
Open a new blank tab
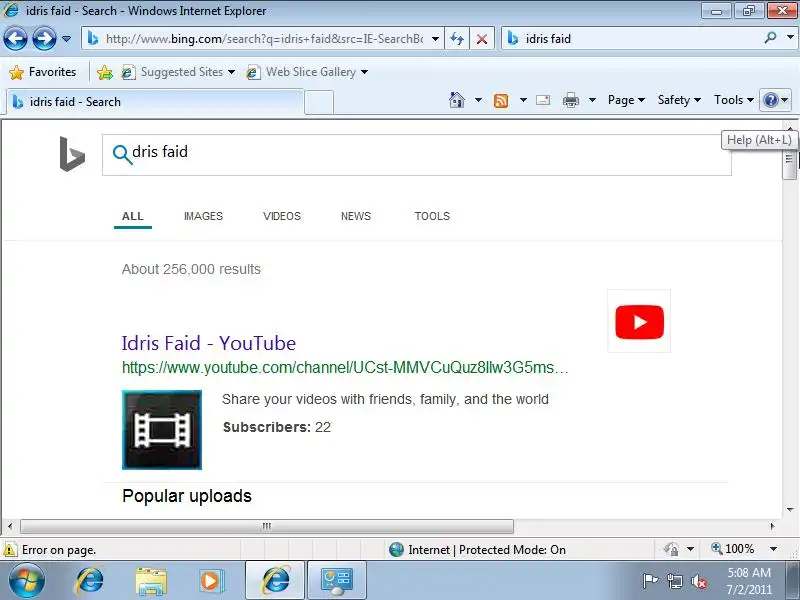(x=319, y=102)
